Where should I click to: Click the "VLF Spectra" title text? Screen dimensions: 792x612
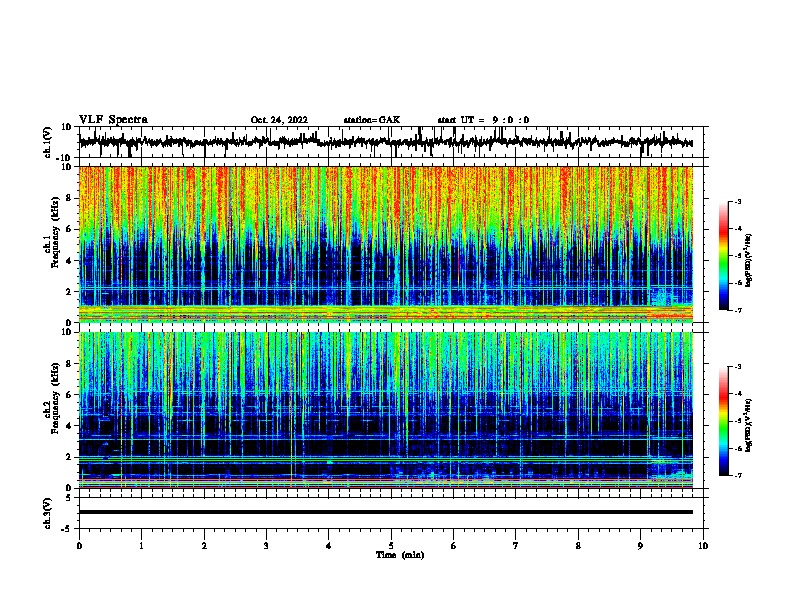(x=113, y=120)
